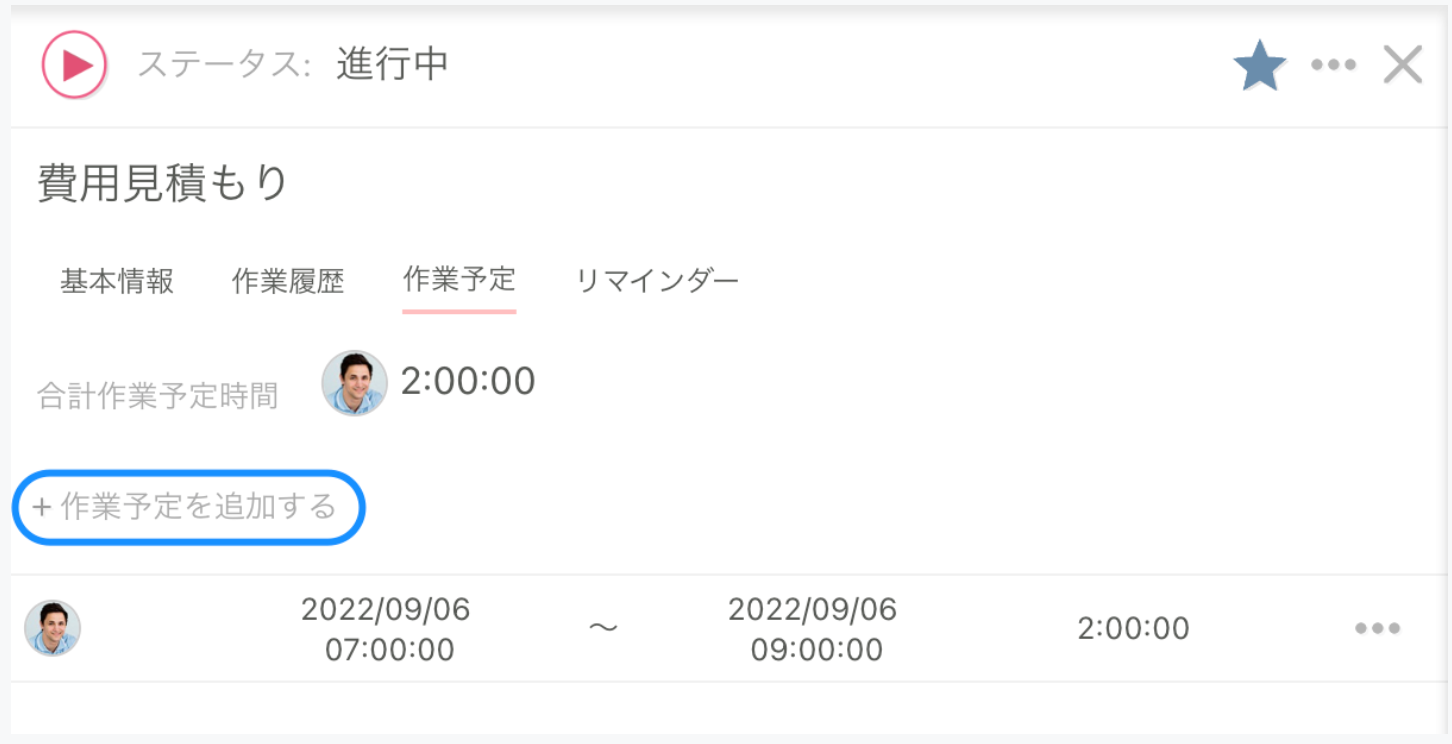Close the task detail dialog
The image size is (1452, 744).
click(x=1404, y=63)
